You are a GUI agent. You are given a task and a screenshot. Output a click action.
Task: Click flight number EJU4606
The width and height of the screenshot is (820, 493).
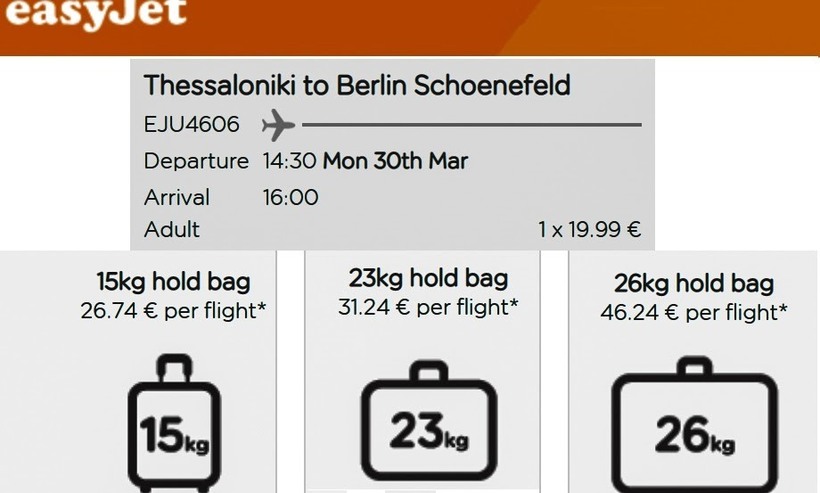tap(191, 125)
